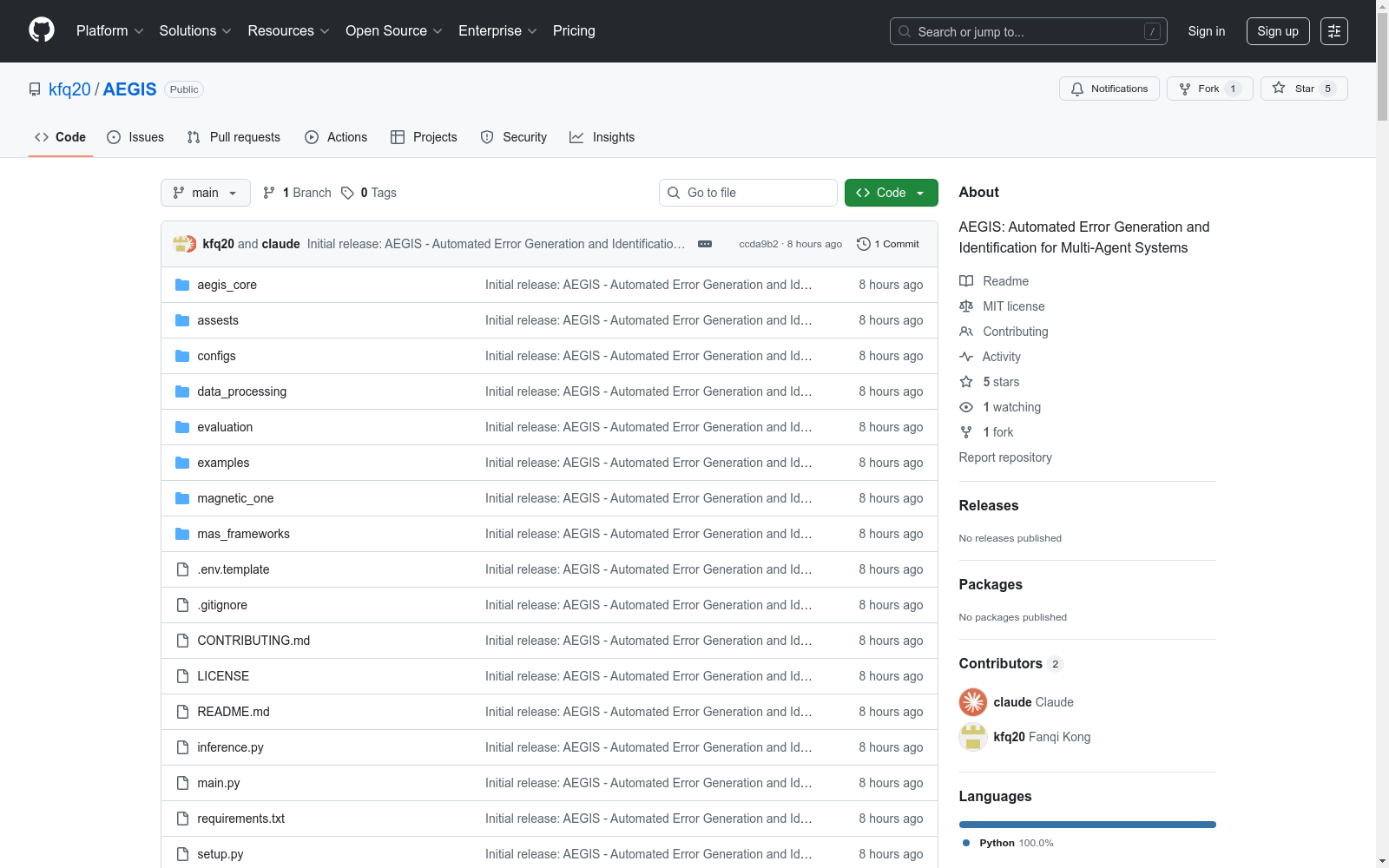Open the GitHub homepage logo

[x=42, y=30]
